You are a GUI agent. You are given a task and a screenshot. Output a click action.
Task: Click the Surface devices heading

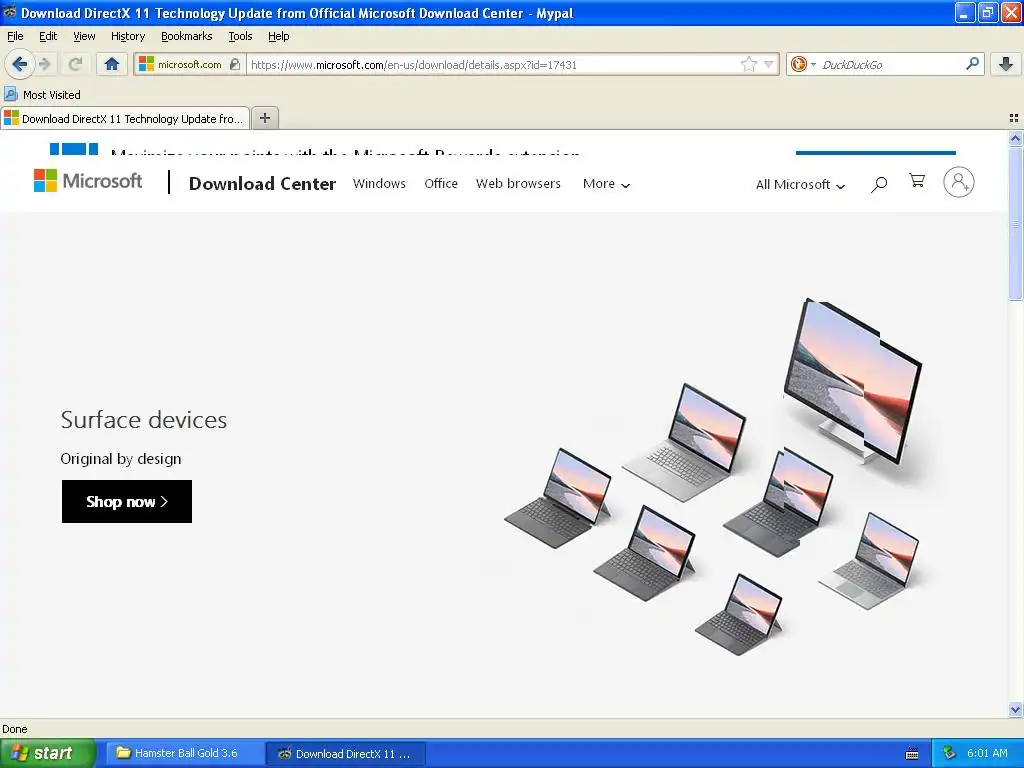144,420
